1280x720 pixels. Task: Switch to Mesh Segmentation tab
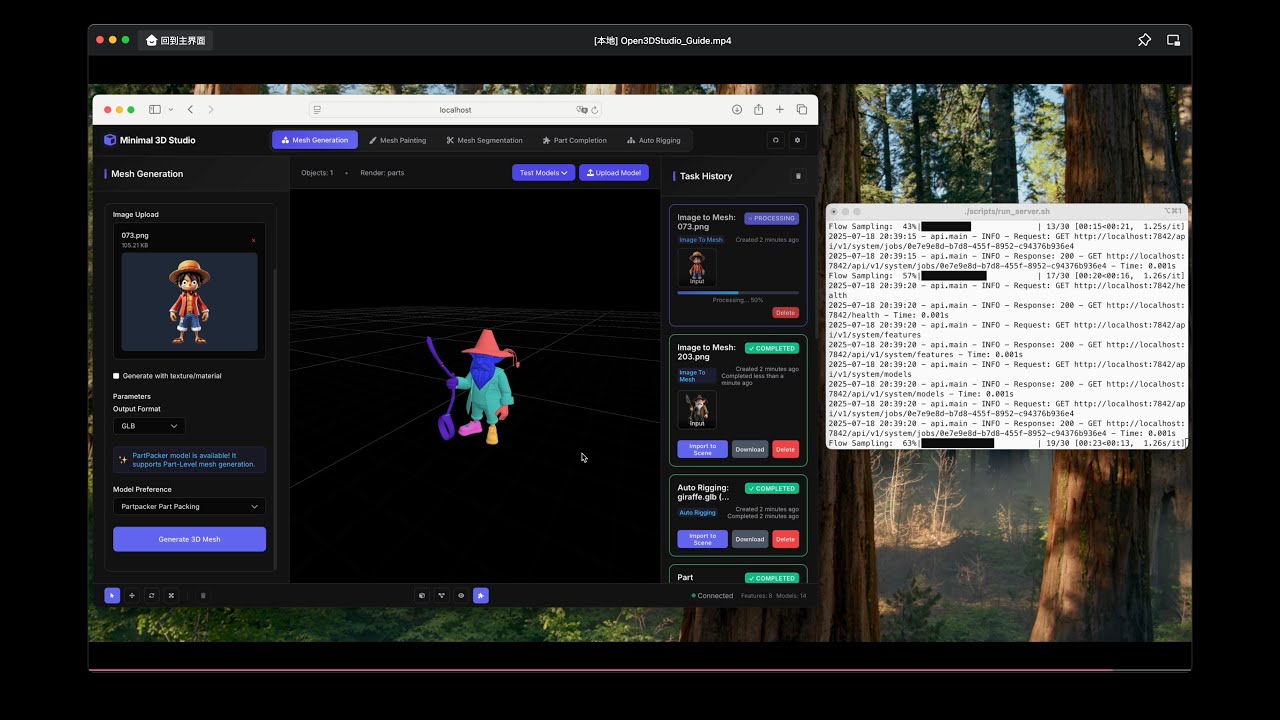[484, 140]
